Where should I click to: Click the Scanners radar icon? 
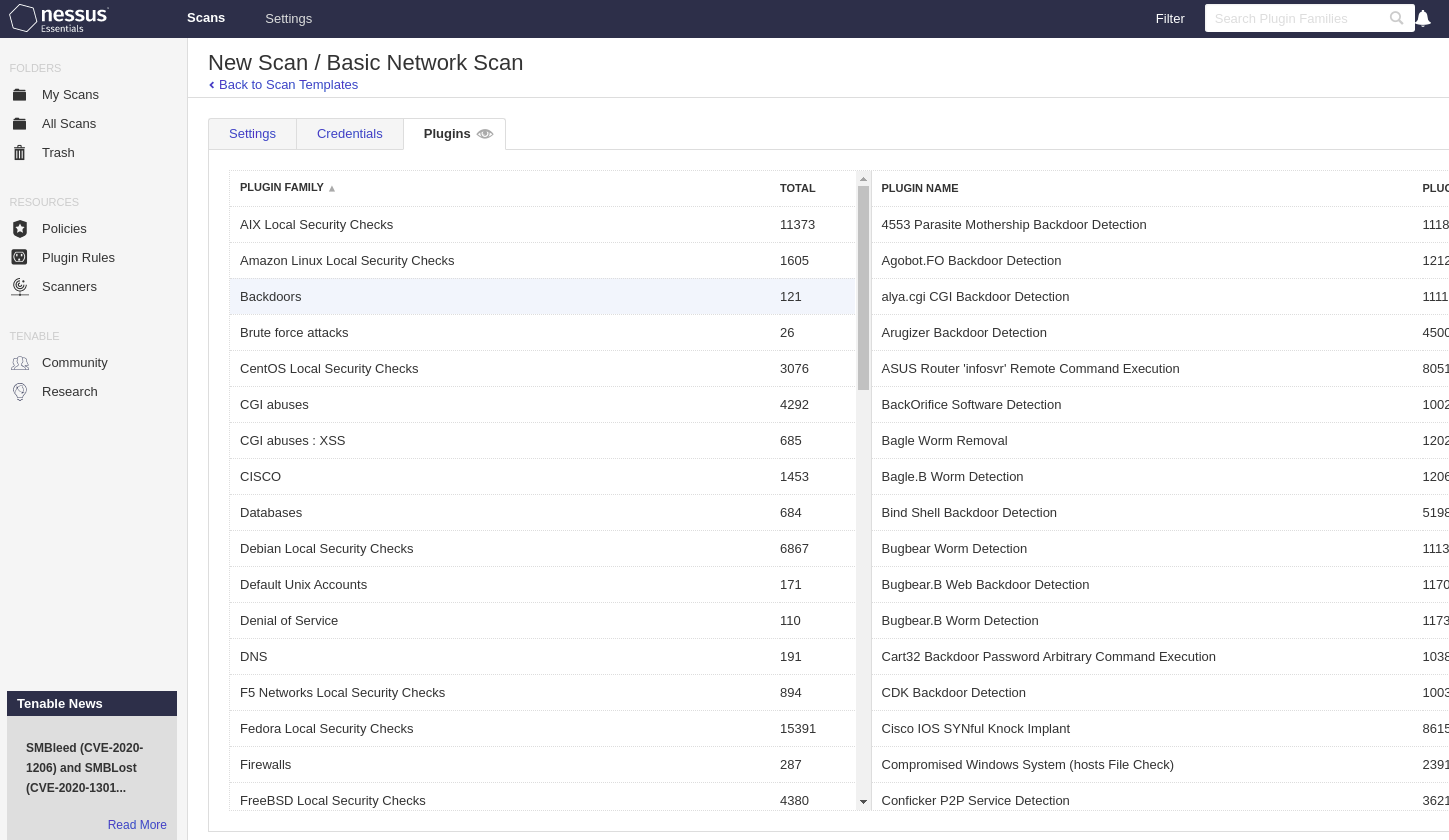point(19,287)
